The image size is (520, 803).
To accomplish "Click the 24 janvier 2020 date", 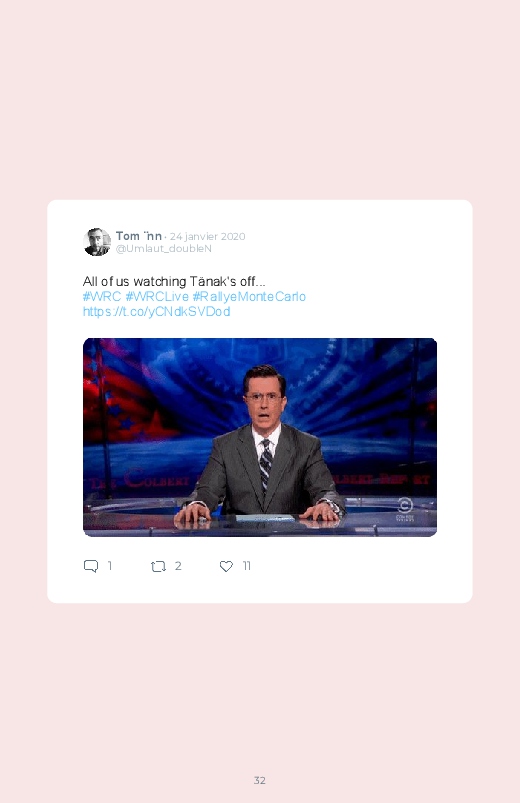I will [x=207, y=236].
